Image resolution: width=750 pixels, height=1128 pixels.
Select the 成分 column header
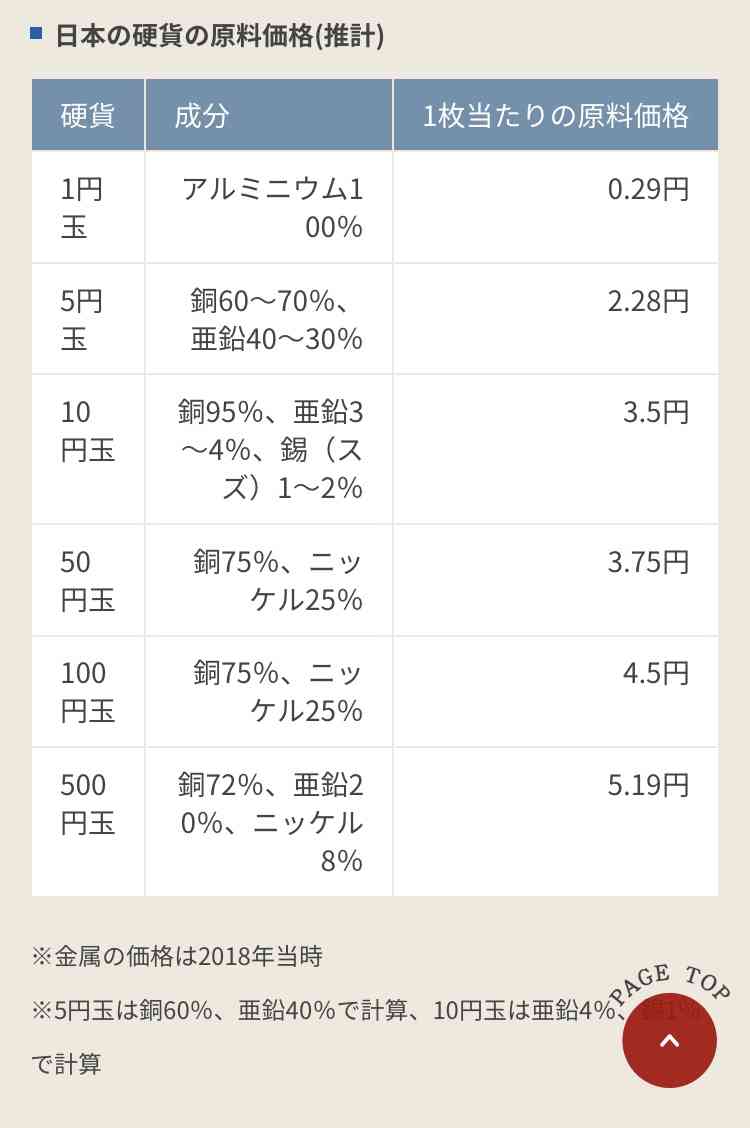point(269,115)
